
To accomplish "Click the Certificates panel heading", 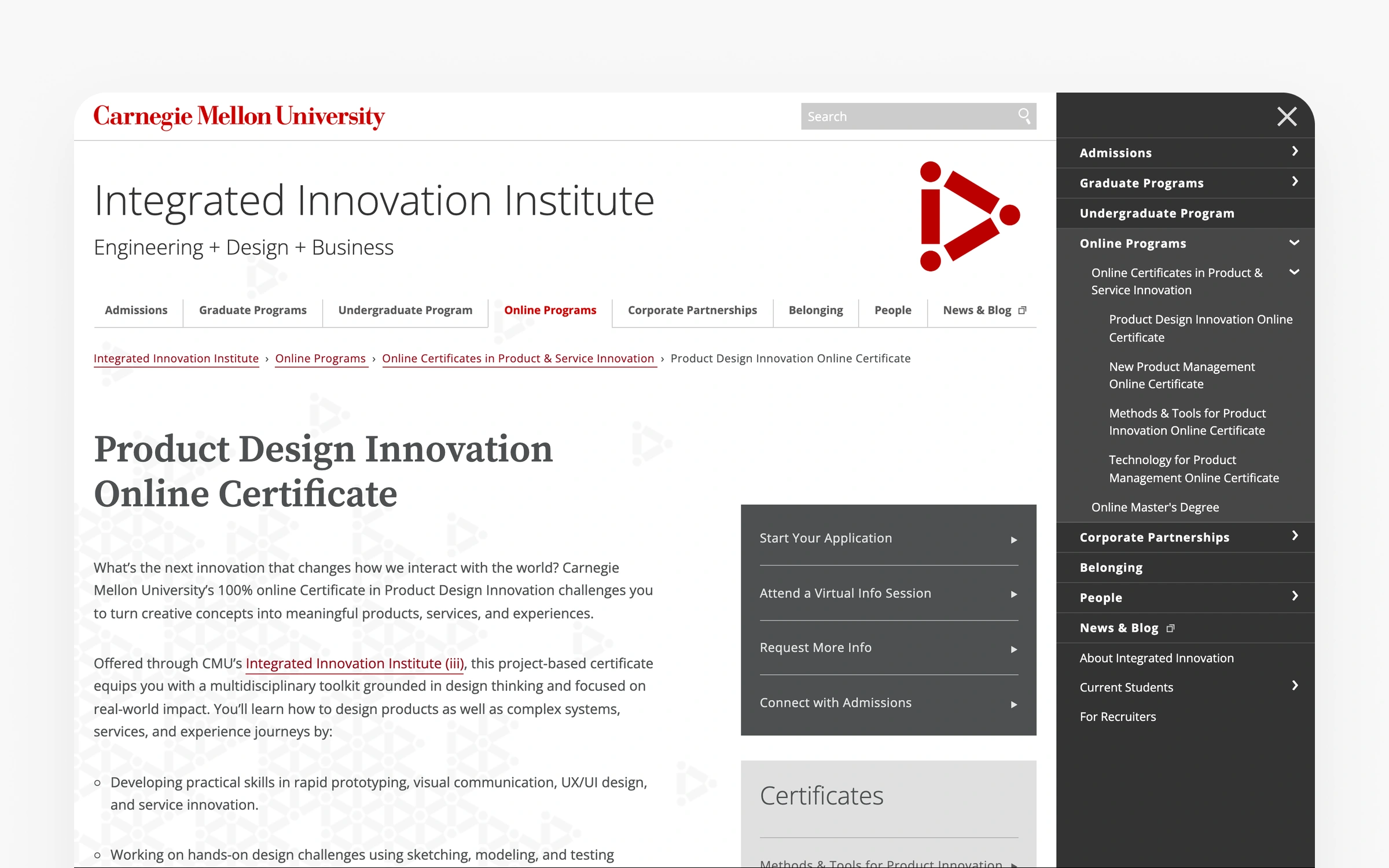I will coord(821,796).
